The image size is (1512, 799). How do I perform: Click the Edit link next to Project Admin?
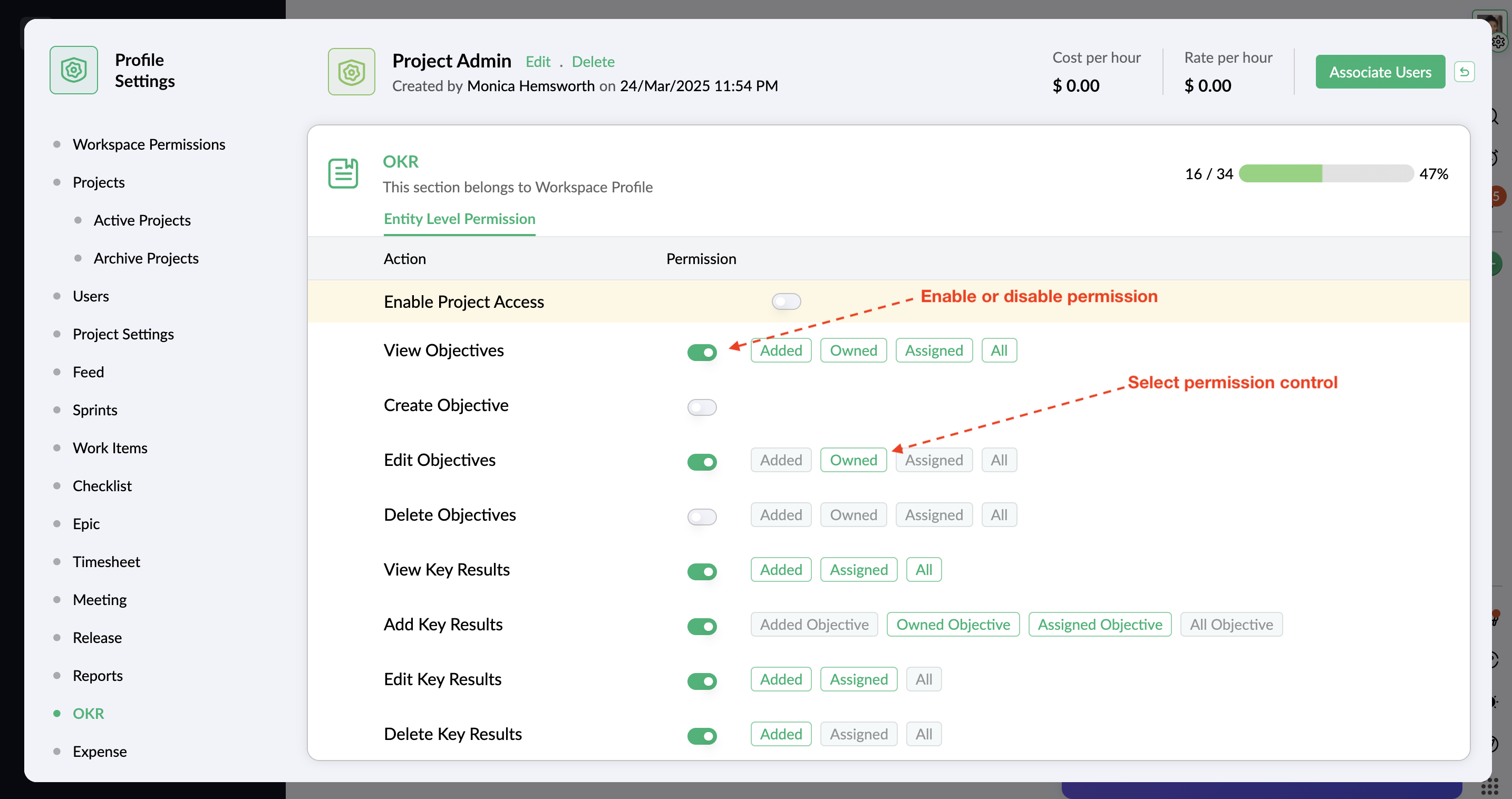pos(537,62)
